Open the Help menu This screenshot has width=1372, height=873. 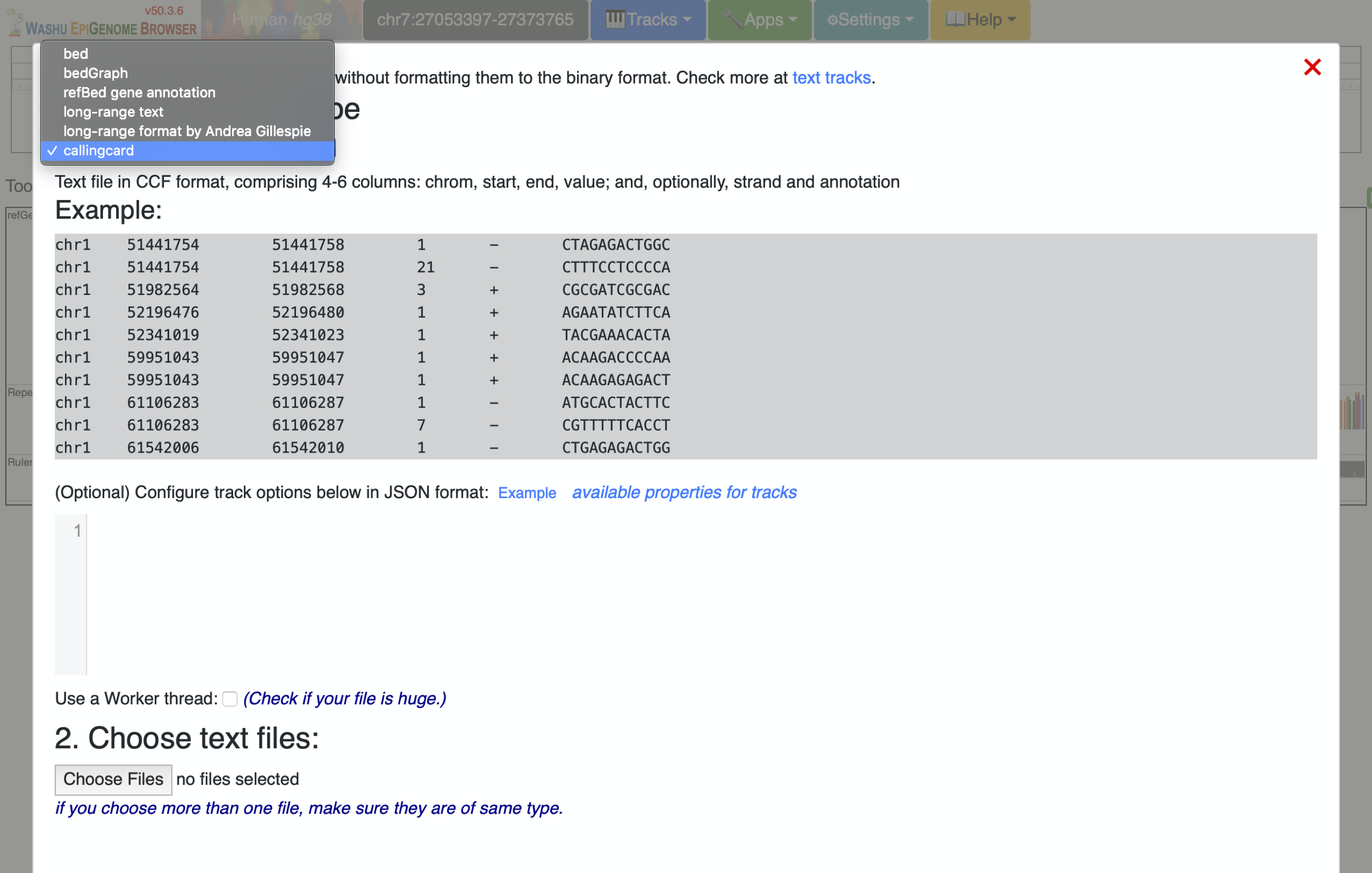click(979, 20)
